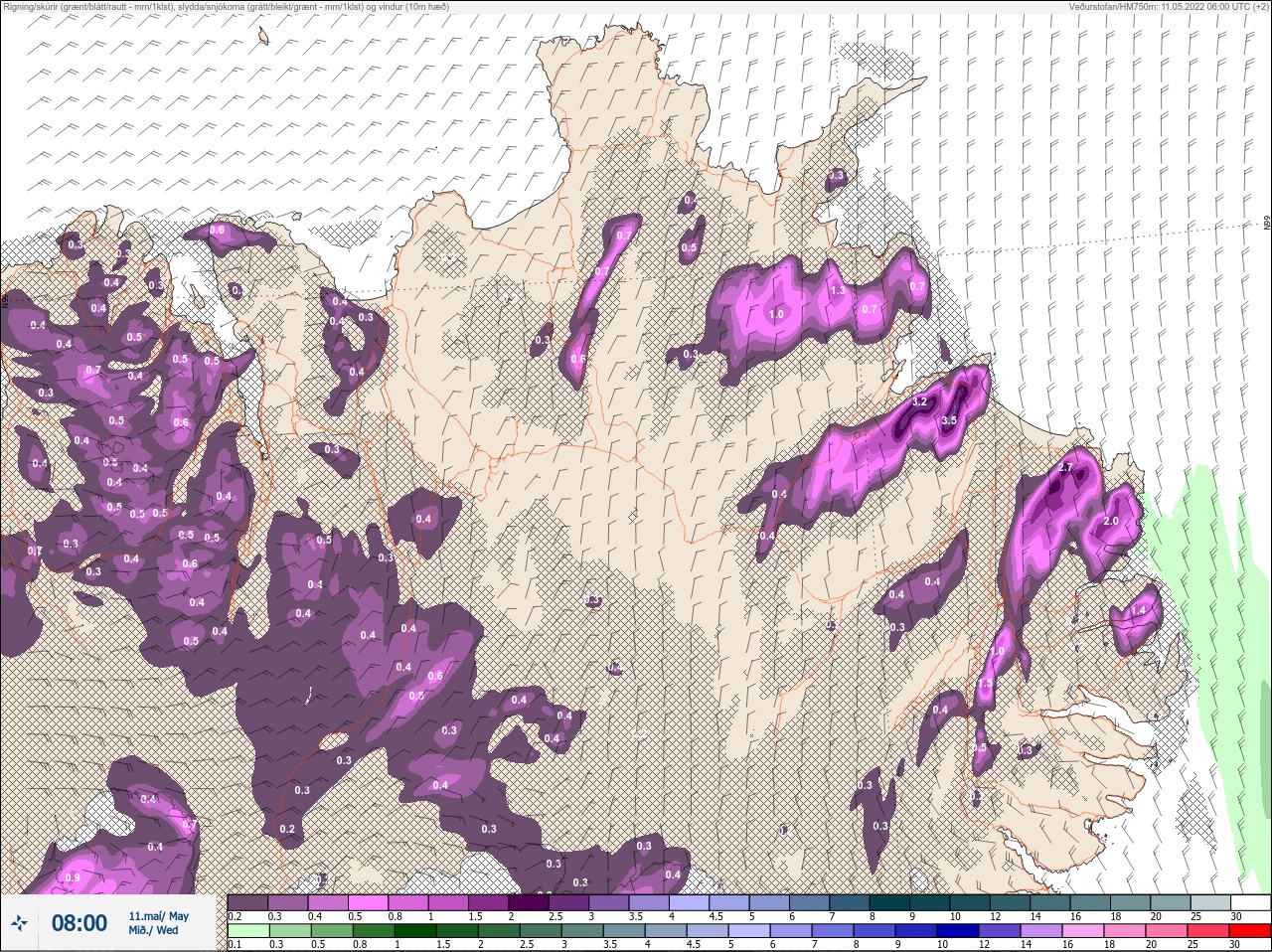The height and width of the screenshot is (952, 1272).
Task: Pick the darkest purple swatch labelled 2
Action: tap(530, 902)
